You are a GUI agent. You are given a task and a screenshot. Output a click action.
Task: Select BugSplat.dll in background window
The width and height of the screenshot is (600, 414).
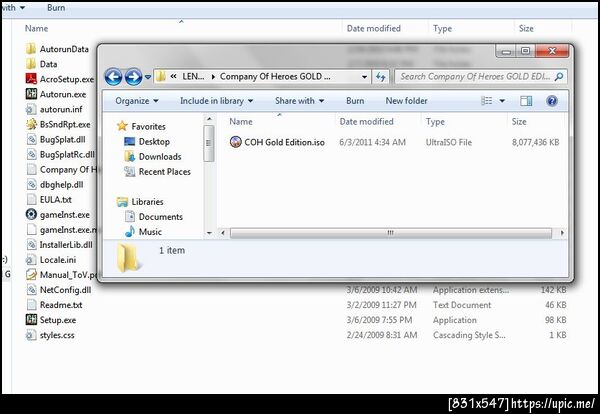pos(56,139)
